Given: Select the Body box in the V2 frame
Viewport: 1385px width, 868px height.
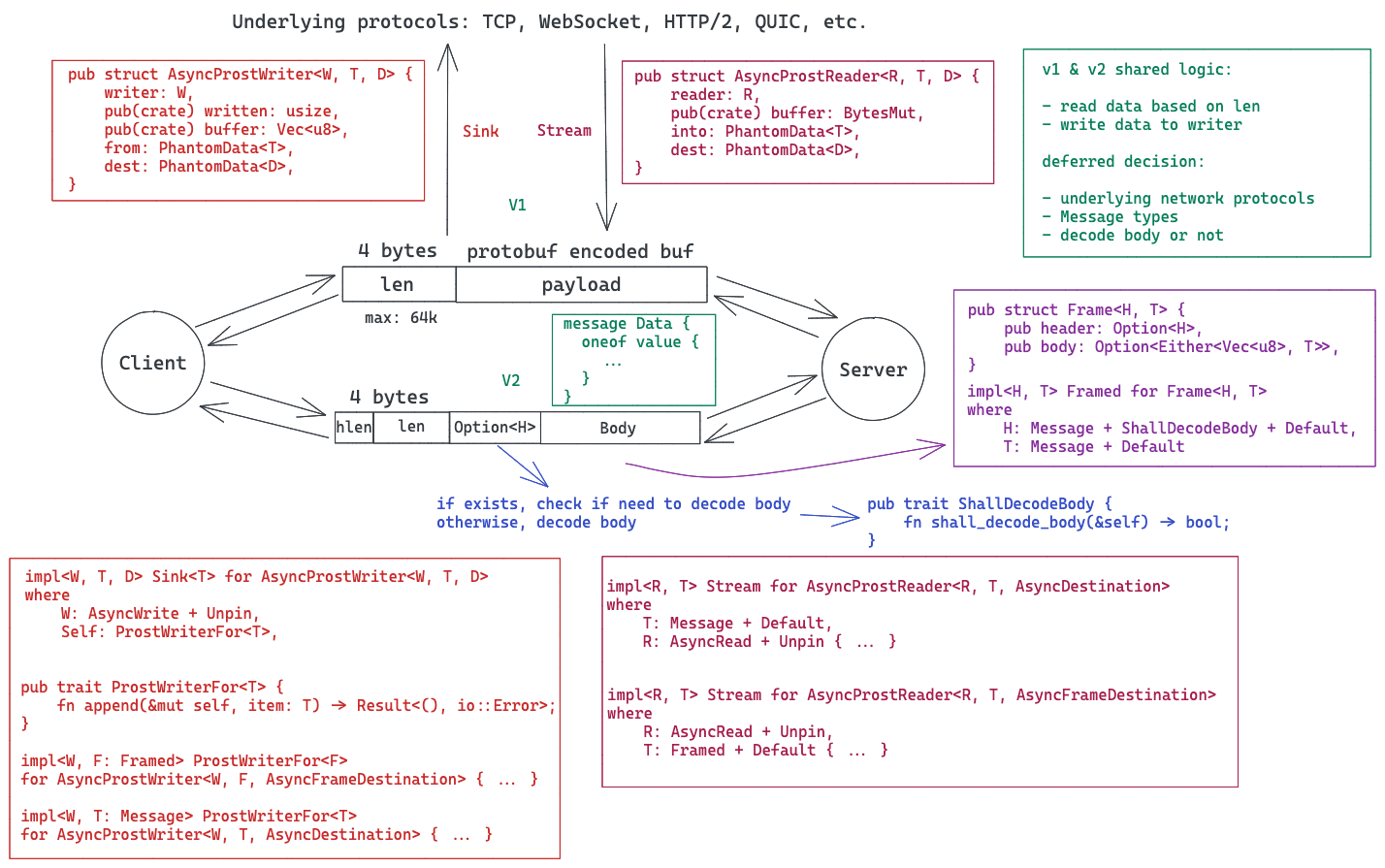Looking at the screenshot, I should click(619, 428).
